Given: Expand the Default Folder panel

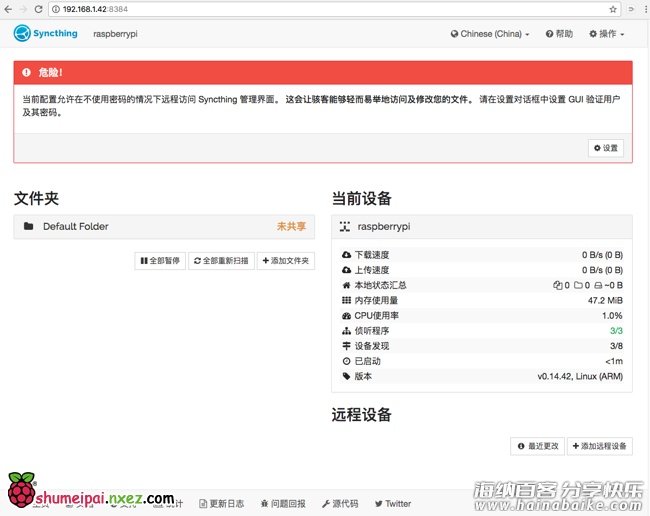Looking at the screenshot, I should 164,227.
